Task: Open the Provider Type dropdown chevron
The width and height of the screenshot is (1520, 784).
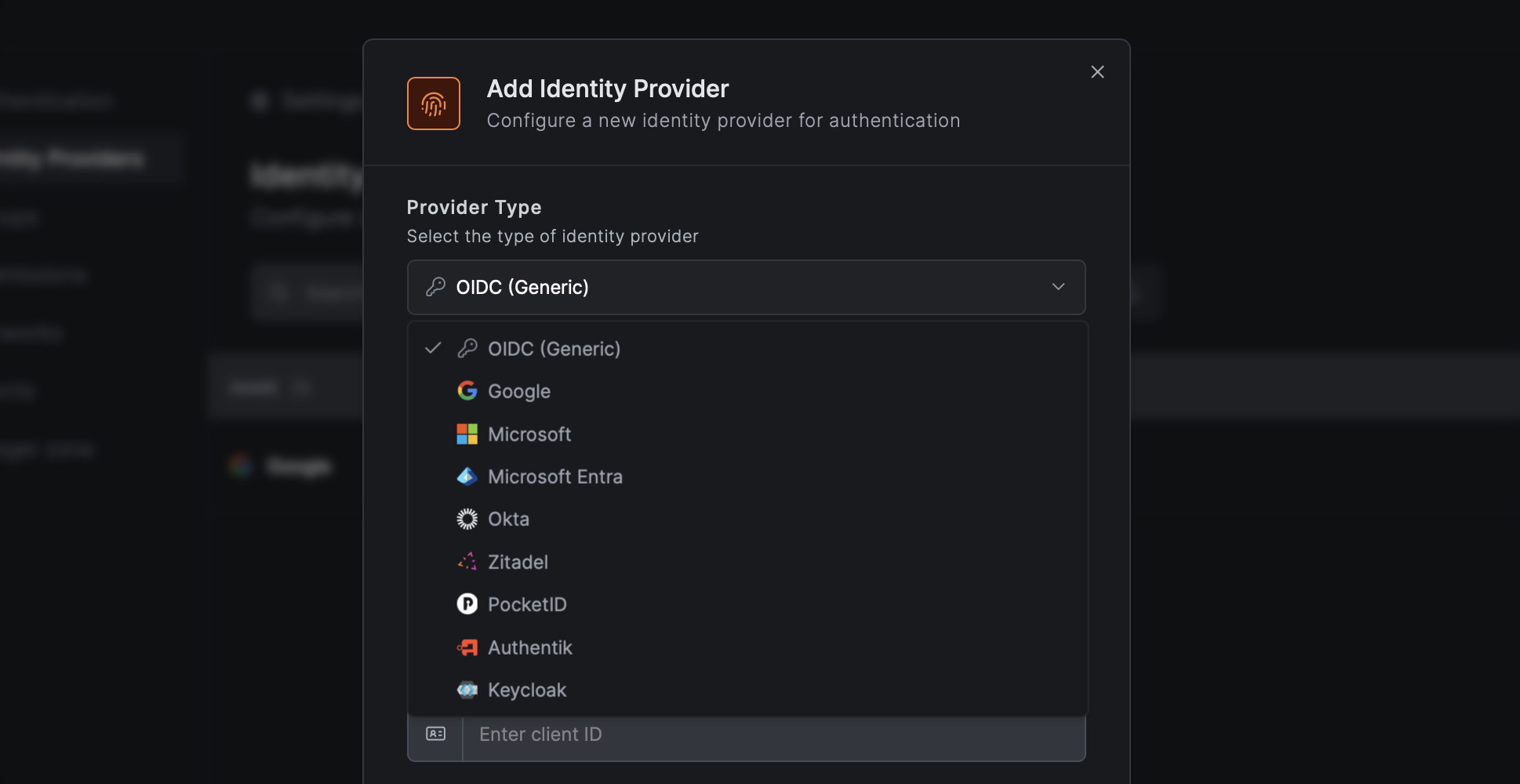Action: 1058,287
